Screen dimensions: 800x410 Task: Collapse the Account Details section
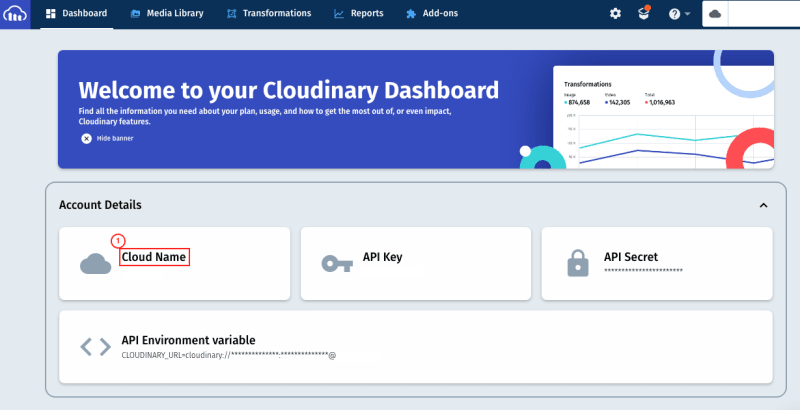763,205
